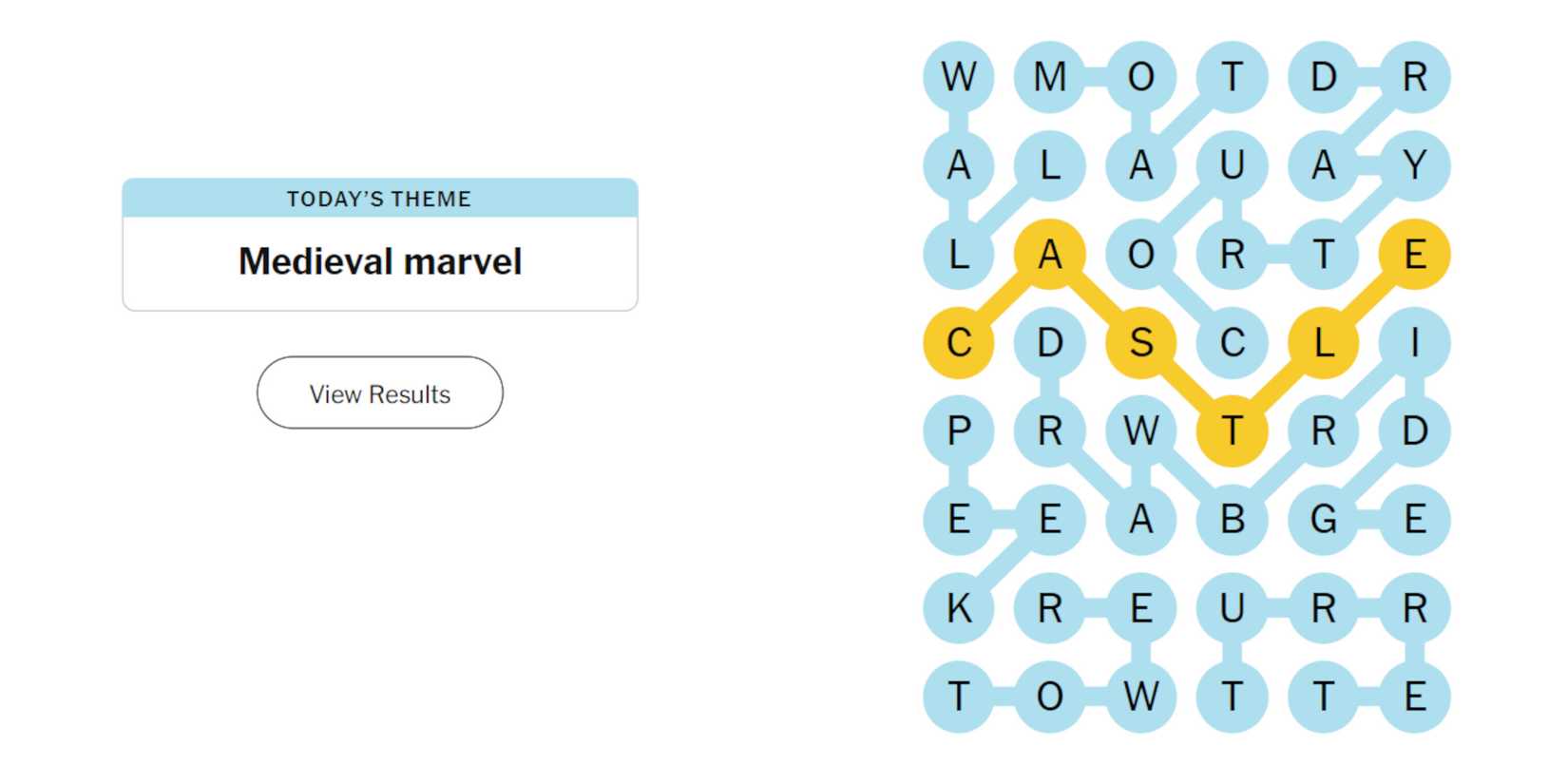
Task: Click the TODAY'S THEME header bar
Action: tap(379, 199)
